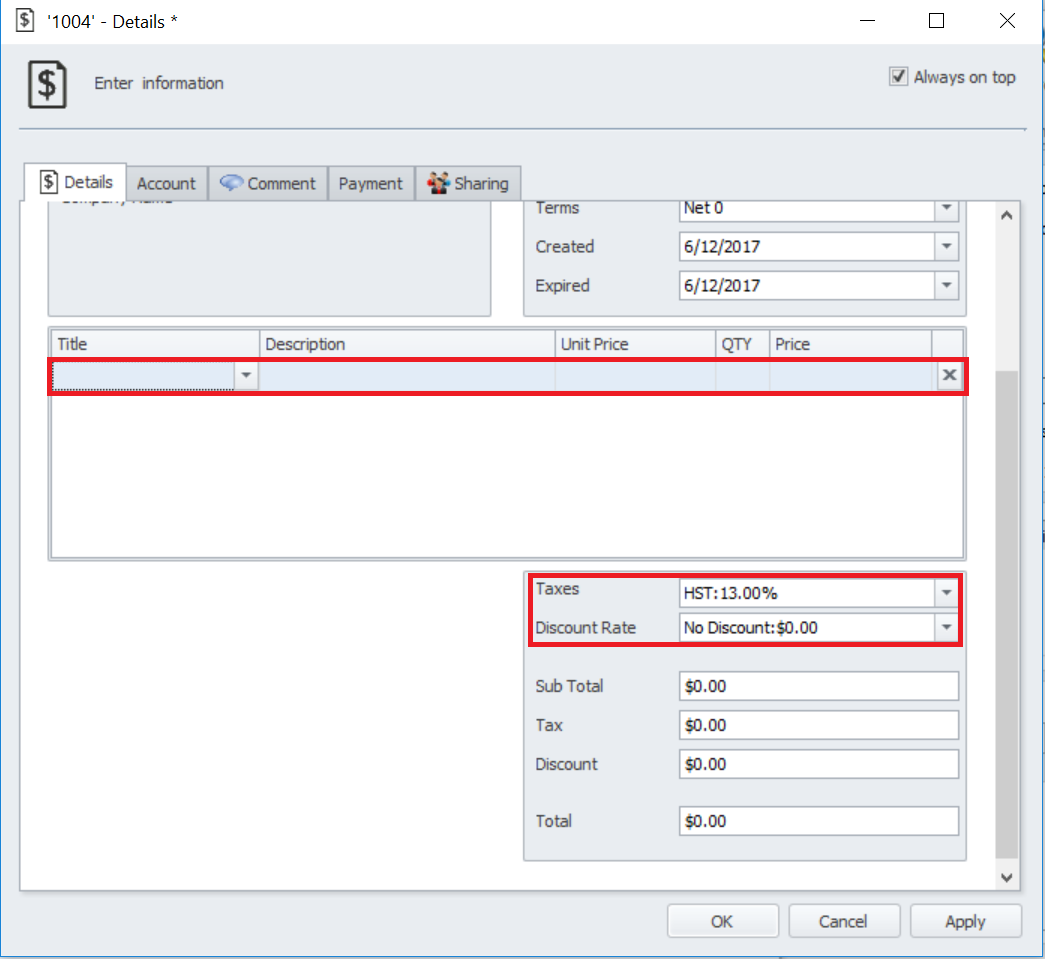Image resolution: width=1045 pixels, height=959 pixels.
Task: Open the Account tab
Action: point(166,184)
